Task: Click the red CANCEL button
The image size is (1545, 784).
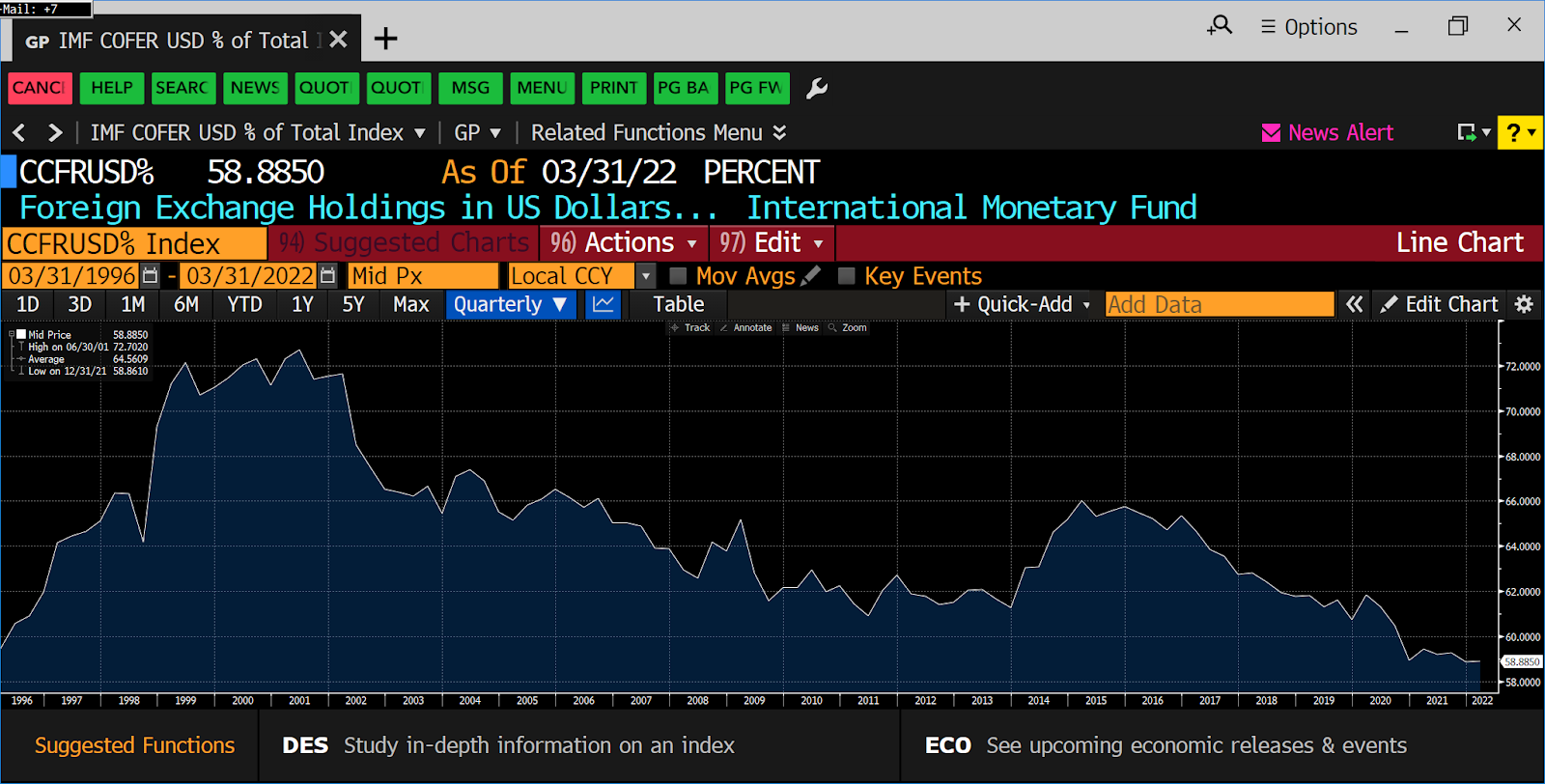Action: (40, 88)
